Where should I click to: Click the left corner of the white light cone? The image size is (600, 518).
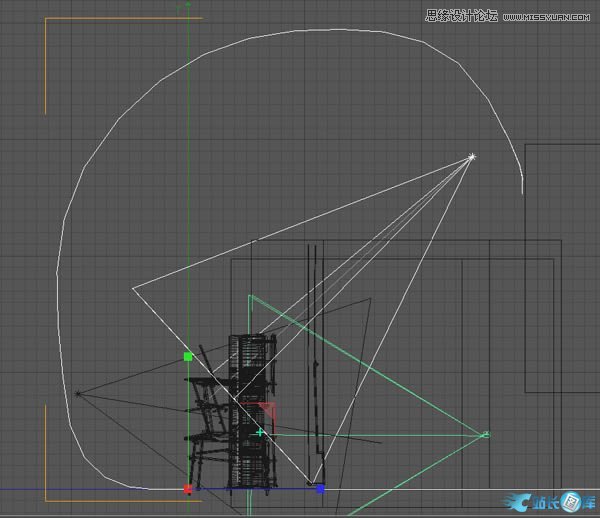[x=133, y=289]
